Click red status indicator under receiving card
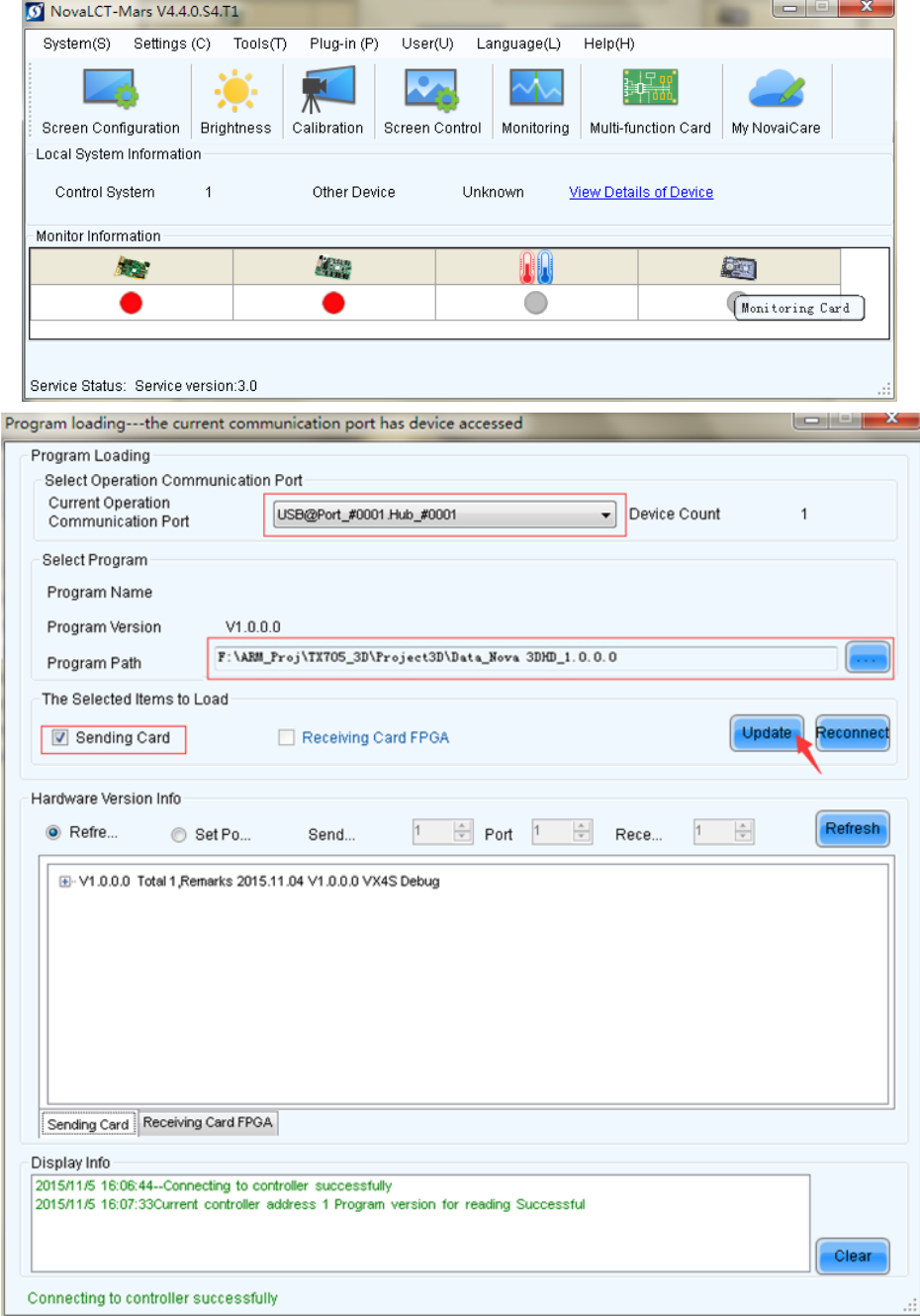The width and height of the screenshot is (920, 1316). pyautogui.click(x=333, y=303)
